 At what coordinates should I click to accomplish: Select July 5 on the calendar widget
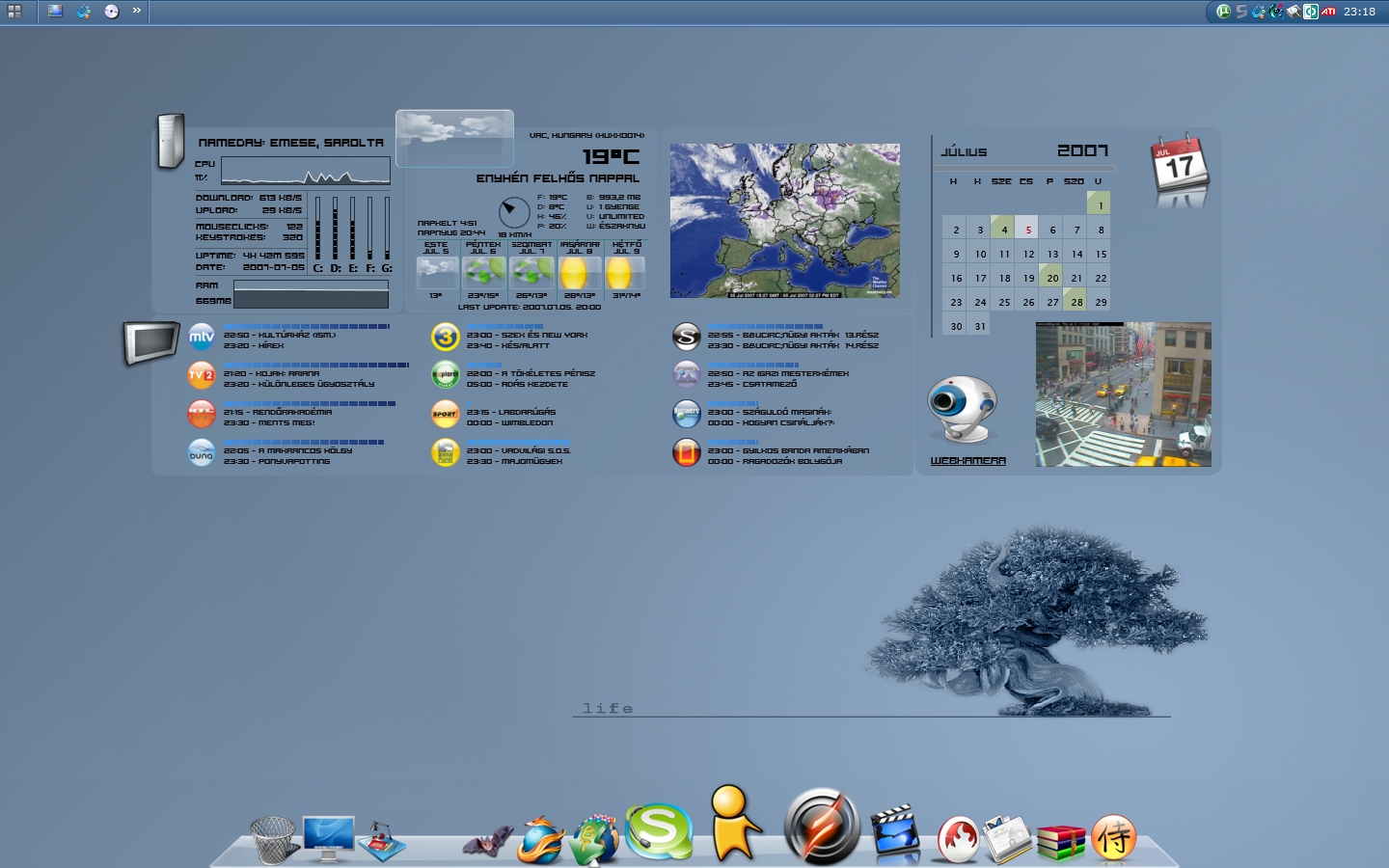[x=1027, y=229]
